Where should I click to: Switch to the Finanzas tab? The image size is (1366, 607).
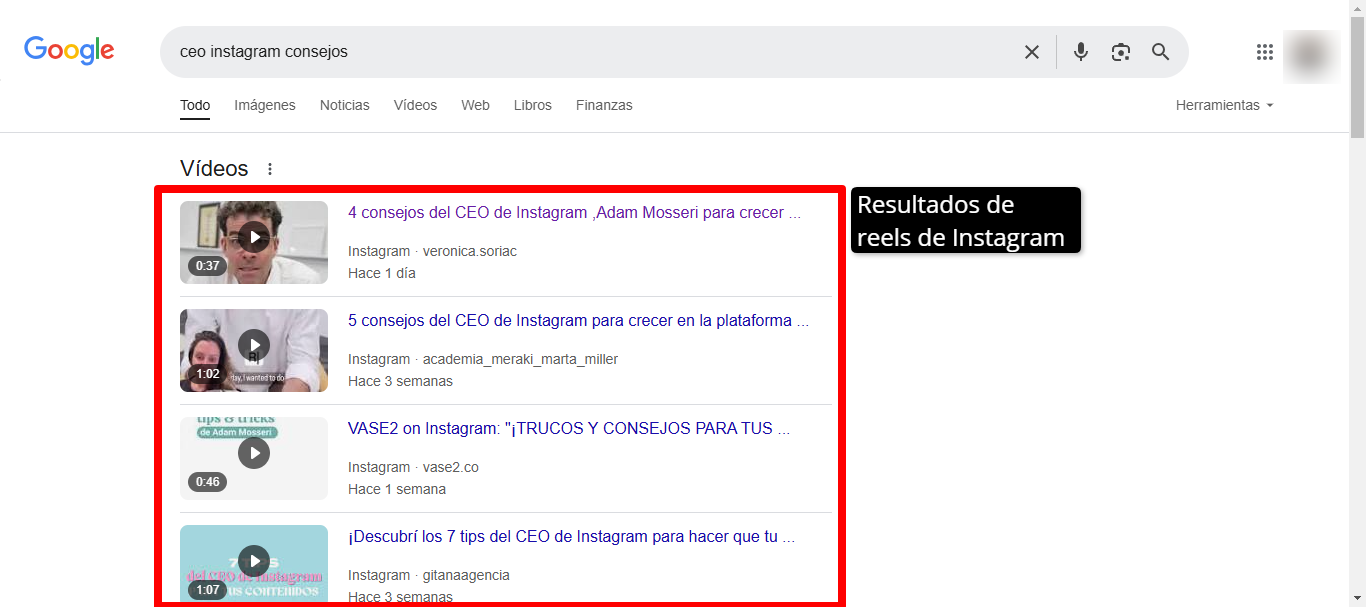coord(604,105)
